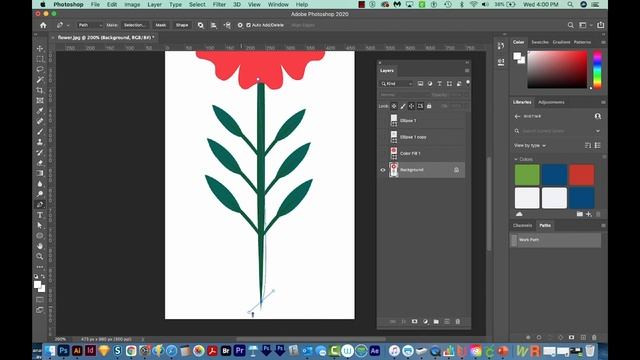This screenshot has height=360, width=640.
Task: Select the Dodge tool
Action: pos(40,194)
